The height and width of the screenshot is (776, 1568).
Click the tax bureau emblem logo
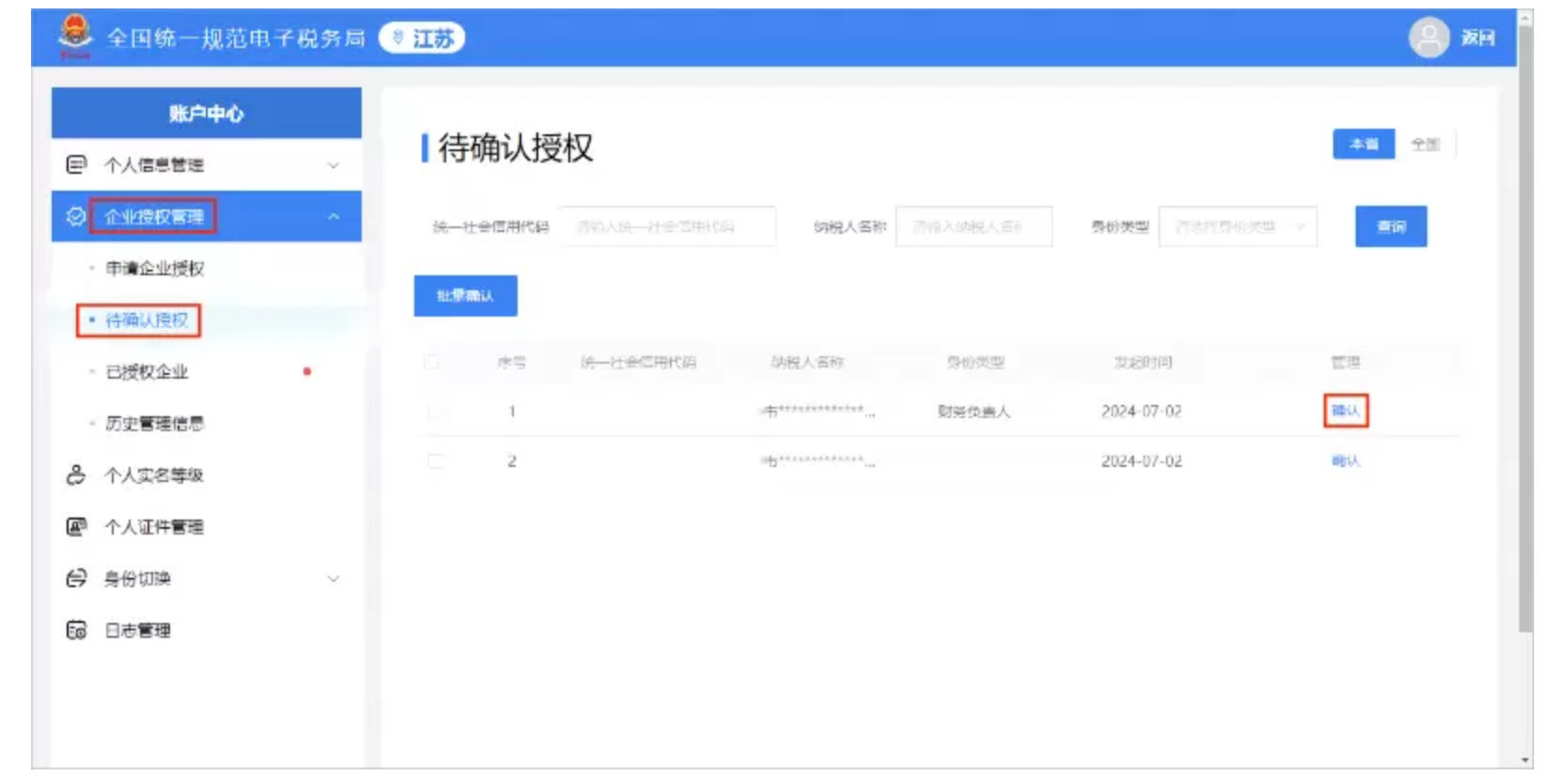pos(75,36)
